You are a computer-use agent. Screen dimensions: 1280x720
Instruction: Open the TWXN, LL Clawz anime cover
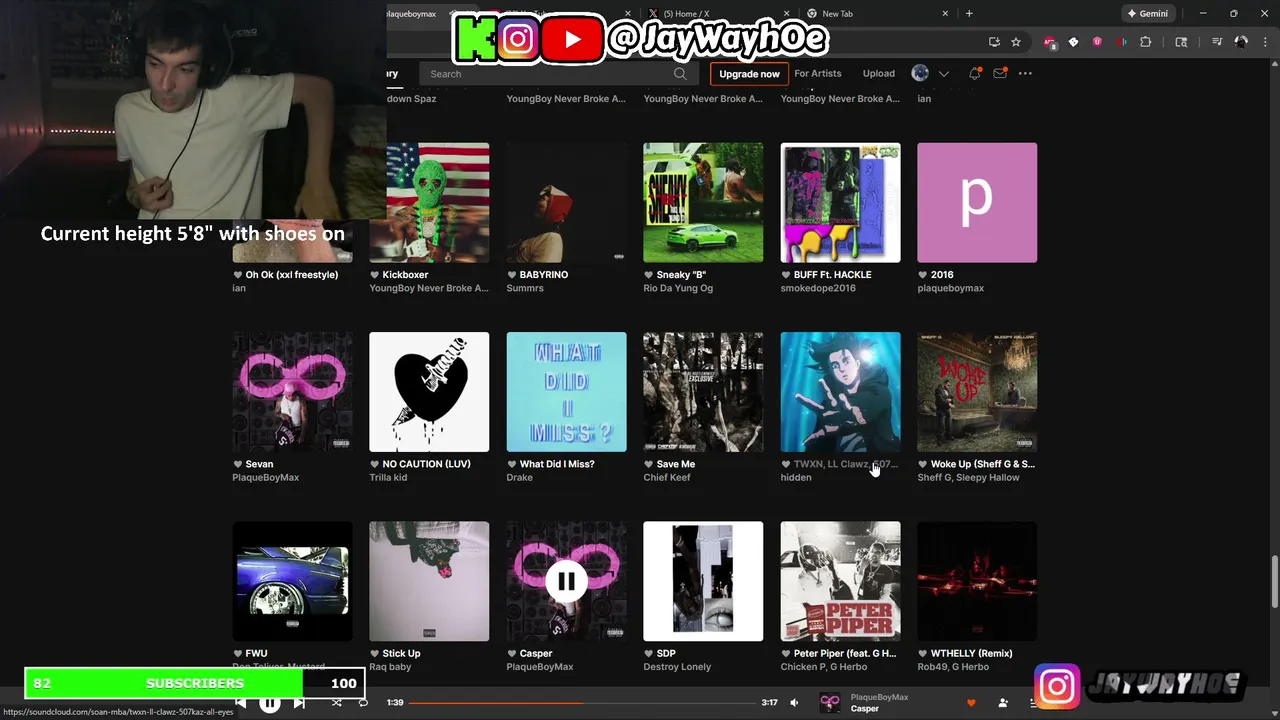[840, 392]
